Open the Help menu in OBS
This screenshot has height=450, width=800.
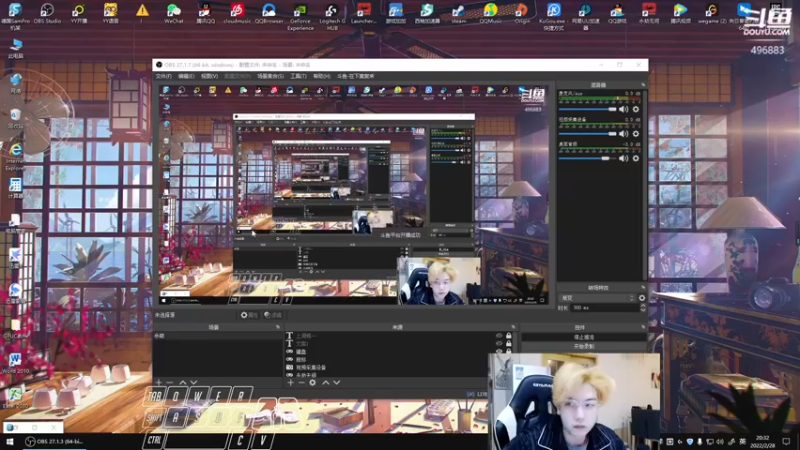pos(321,76)
